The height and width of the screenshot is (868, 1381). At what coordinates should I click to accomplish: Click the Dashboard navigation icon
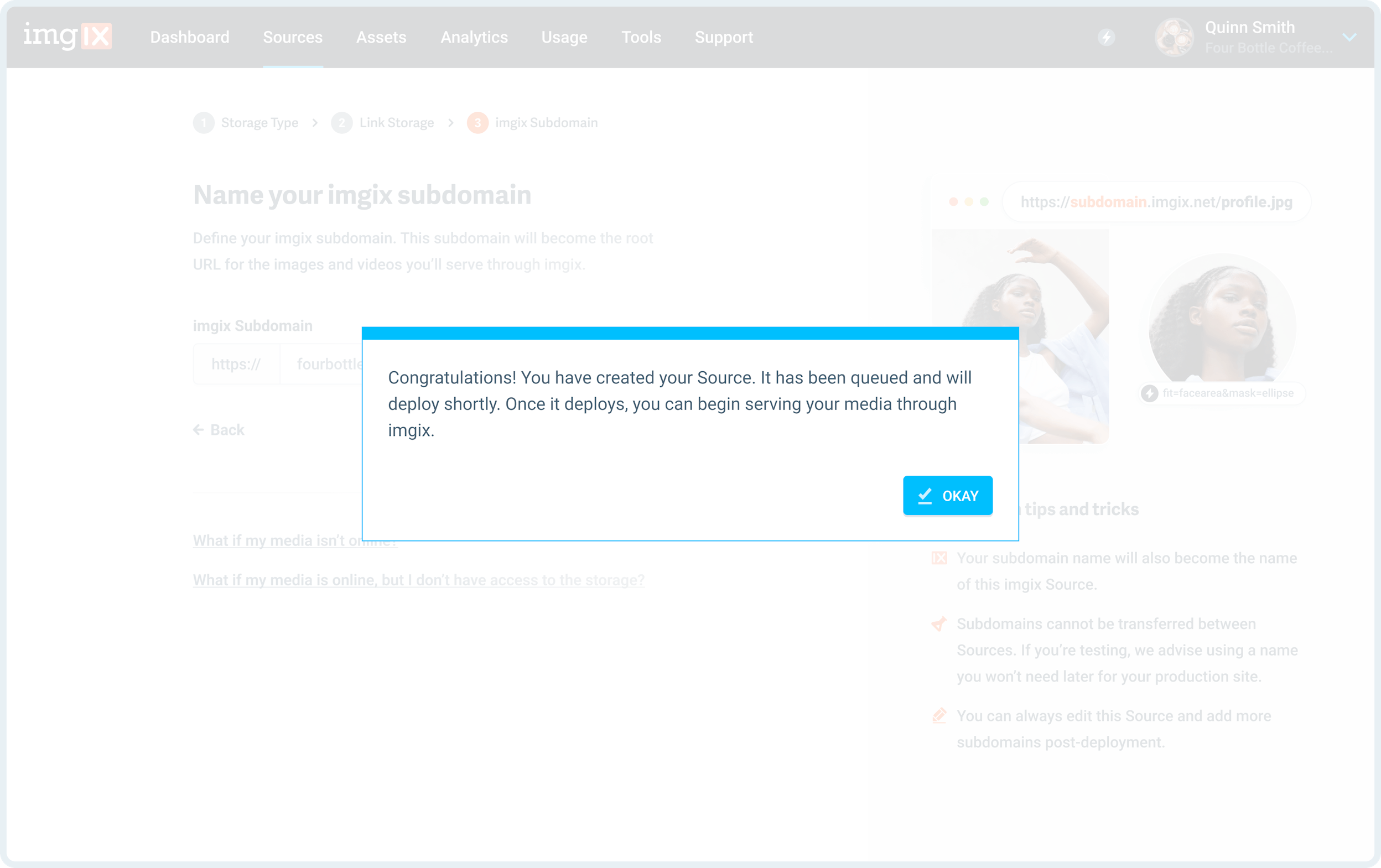click(x=189, y=37)
